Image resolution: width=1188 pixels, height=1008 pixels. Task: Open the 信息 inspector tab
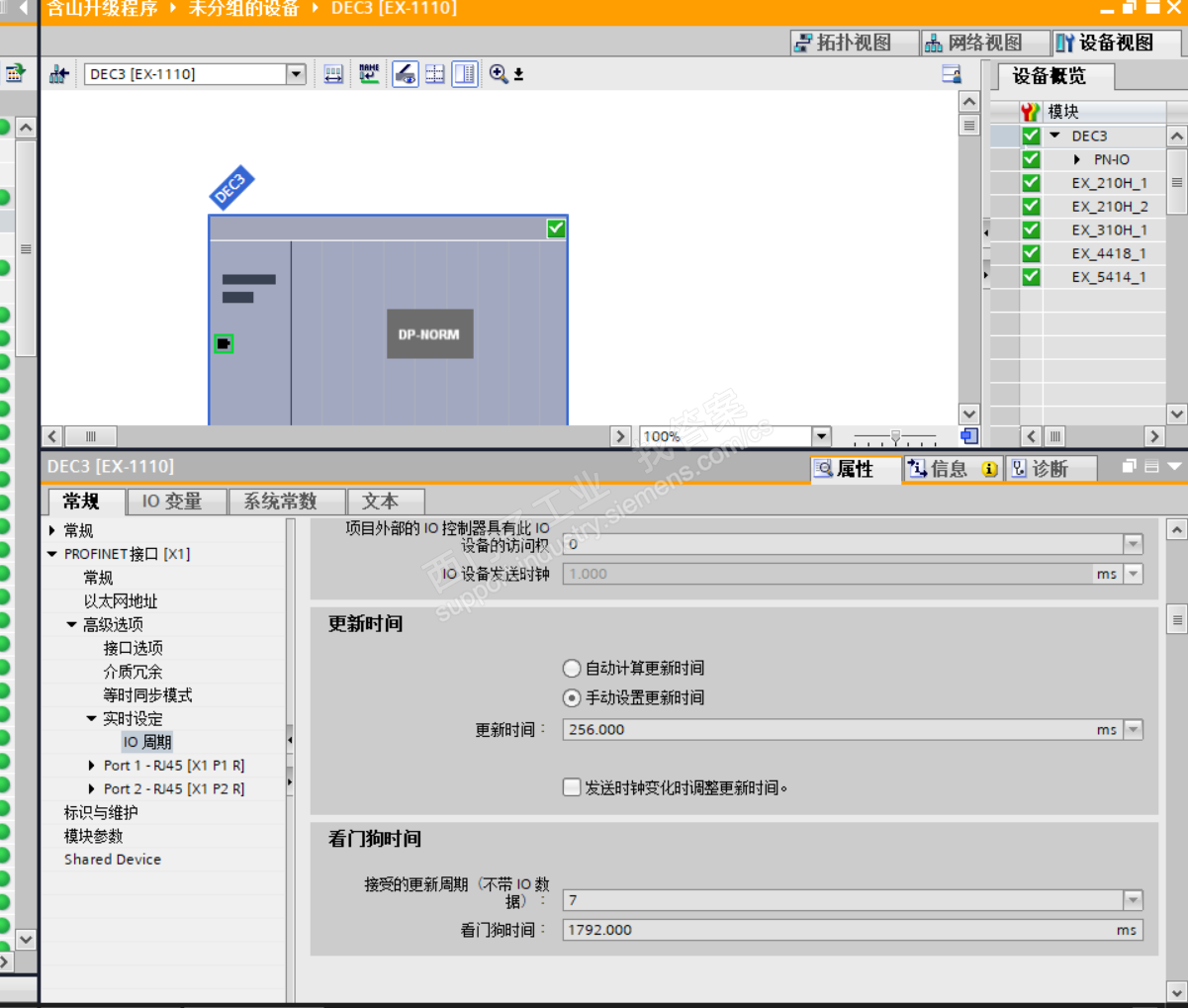[954, 469]
